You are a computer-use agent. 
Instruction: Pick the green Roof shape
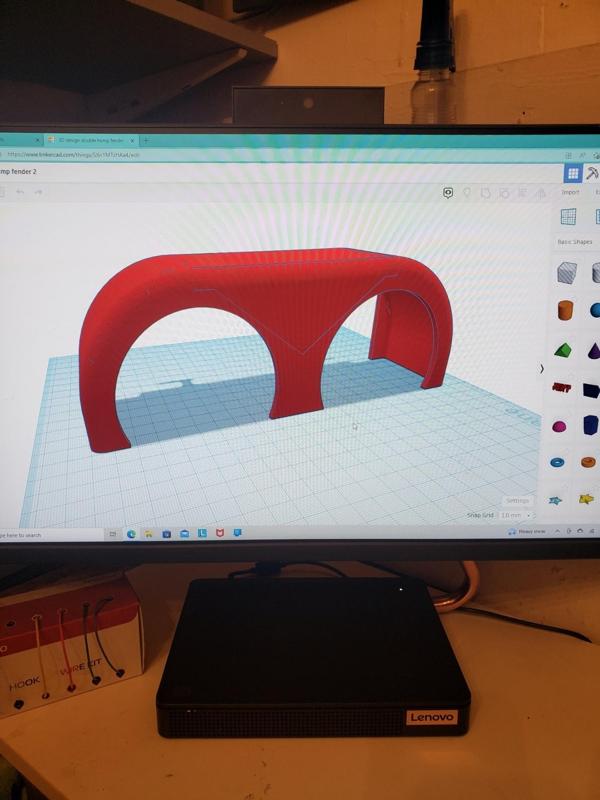(x=563, y=350)
